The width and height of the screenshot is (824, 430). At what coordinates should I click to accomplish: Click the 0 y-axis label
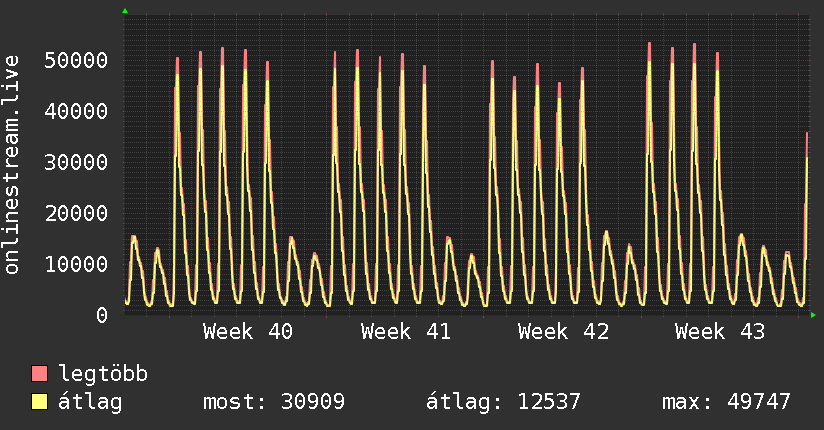pyautogui.click(x=102, y=315)
